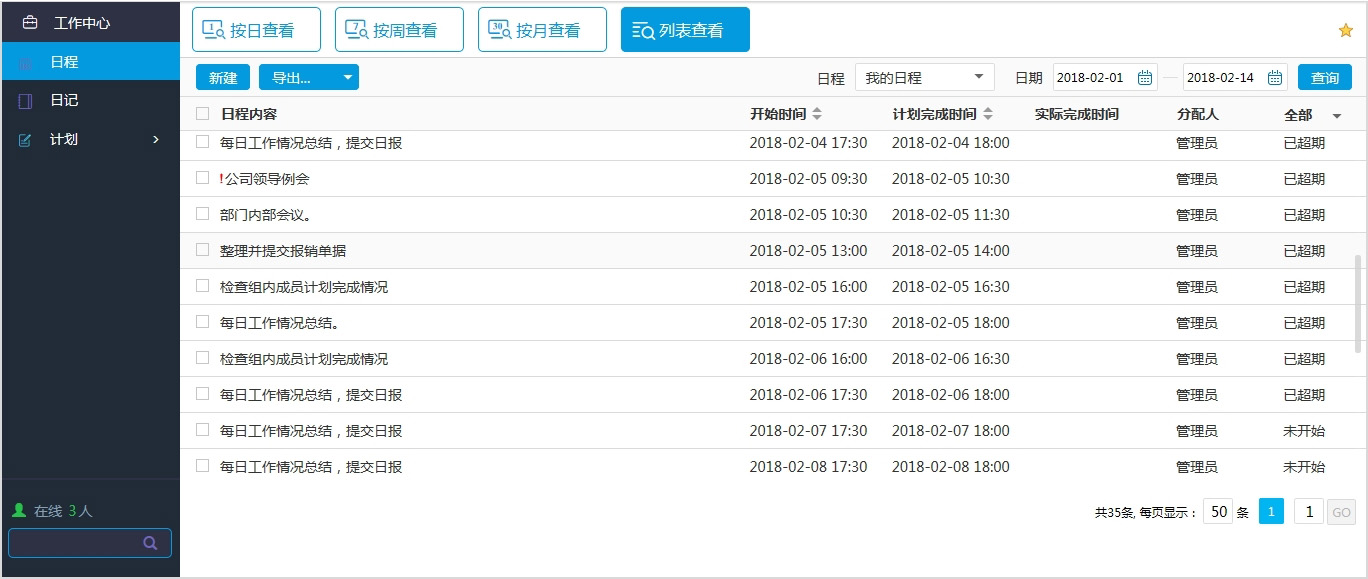The image size is (1368, 579).
Task: Sort by 开始时间 using its arrows
Action: [818, 113]
